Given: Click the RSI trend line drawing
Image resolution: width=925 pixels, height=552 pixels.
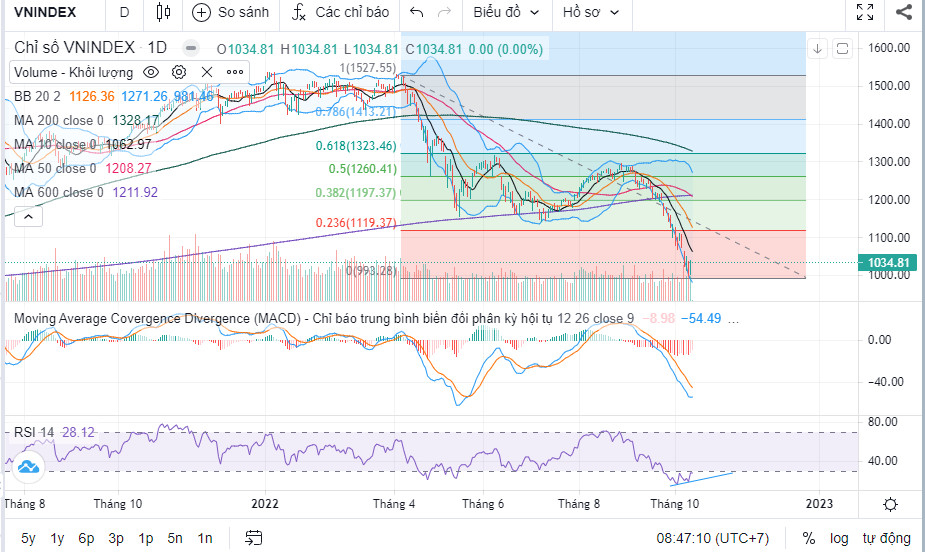Looking at the screenshot, I should click(x=702, y=478).
